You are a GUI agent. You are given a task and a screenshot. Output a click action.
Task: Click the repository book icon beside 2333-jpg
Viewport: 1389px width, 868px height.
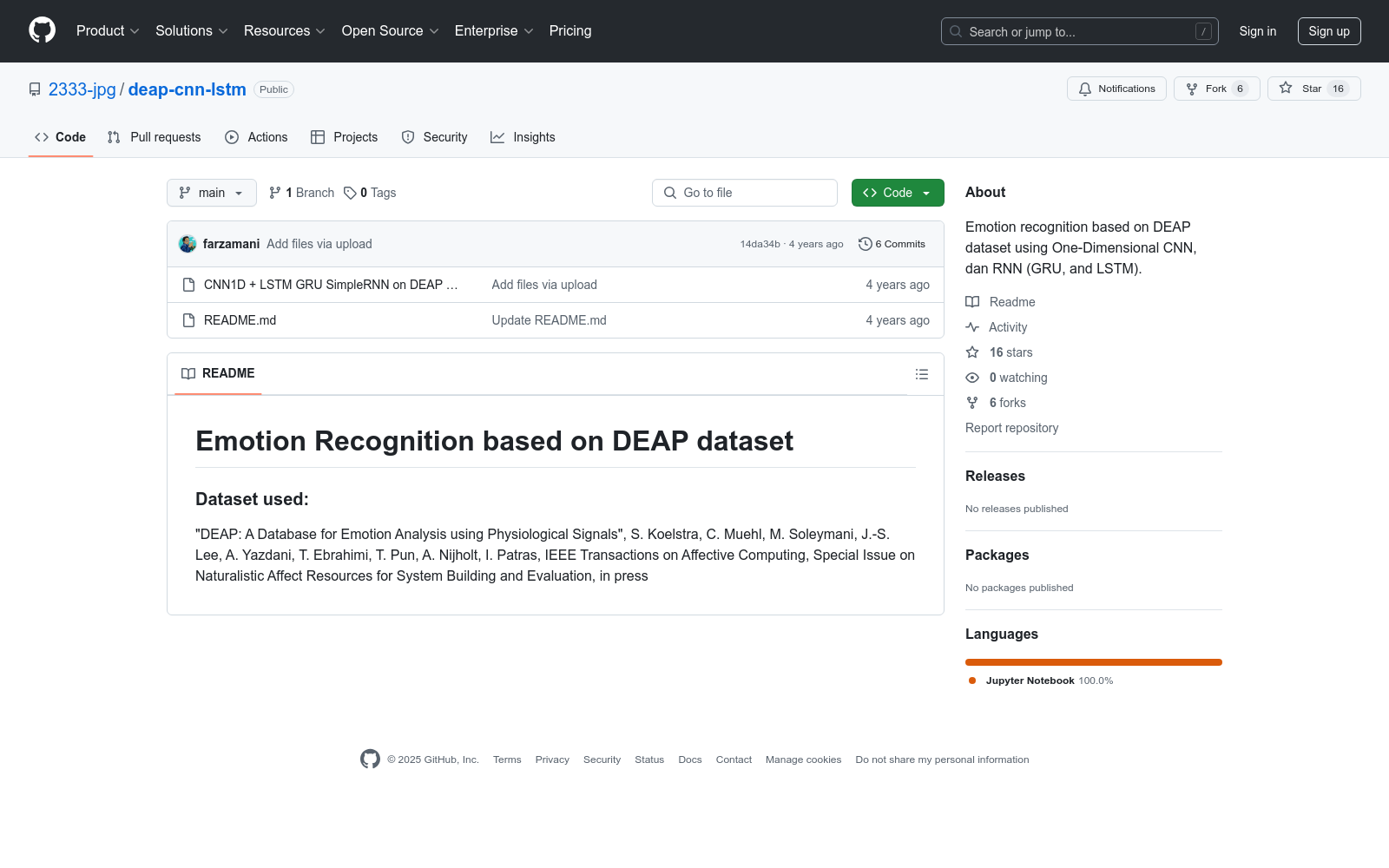tap(35, 89)
